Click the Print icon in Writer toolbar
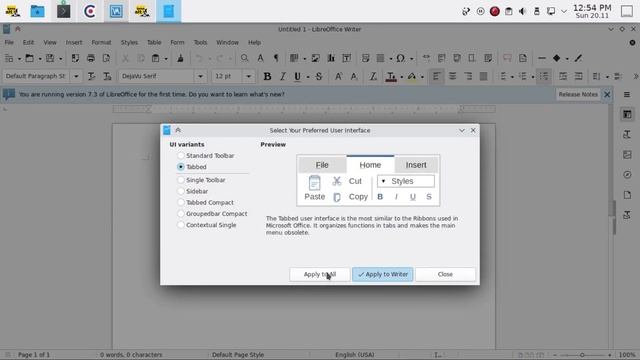The image size is (640, 360). tap(91, 58)
